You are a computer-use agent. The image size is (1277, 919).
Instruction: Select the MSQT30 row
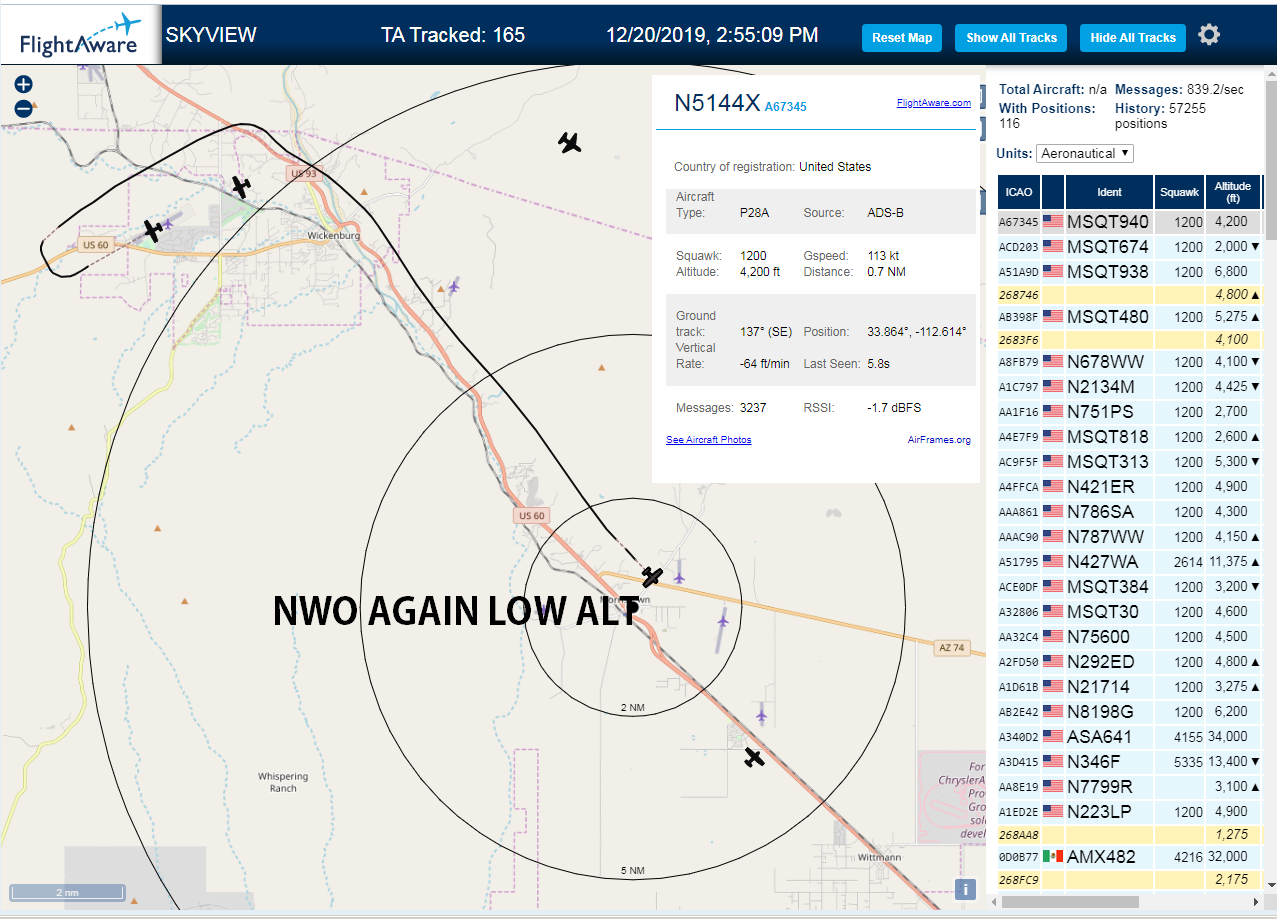click(1129, 612)
